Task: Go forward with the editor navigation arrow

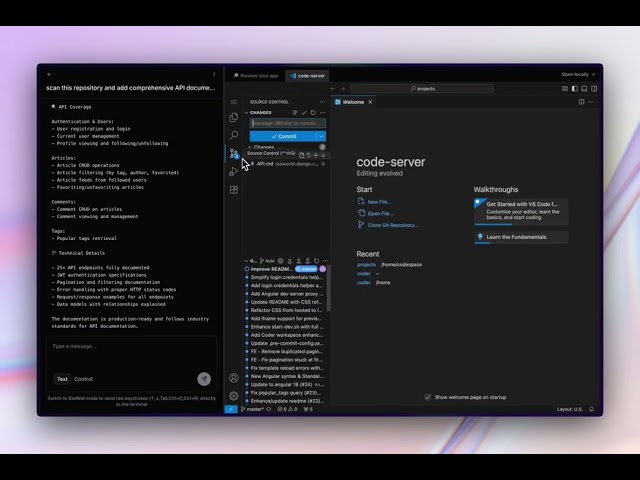Action: (342, 89)
